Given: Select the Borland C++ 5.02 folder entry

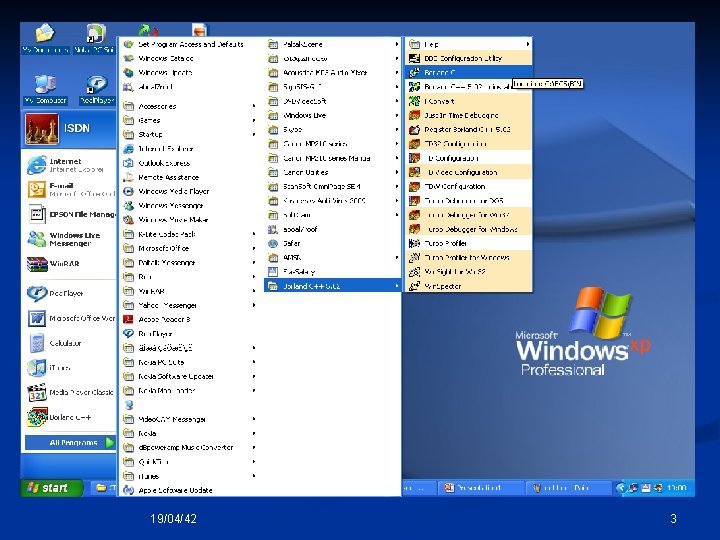Looking at the screenshot, I should (333, 286).
